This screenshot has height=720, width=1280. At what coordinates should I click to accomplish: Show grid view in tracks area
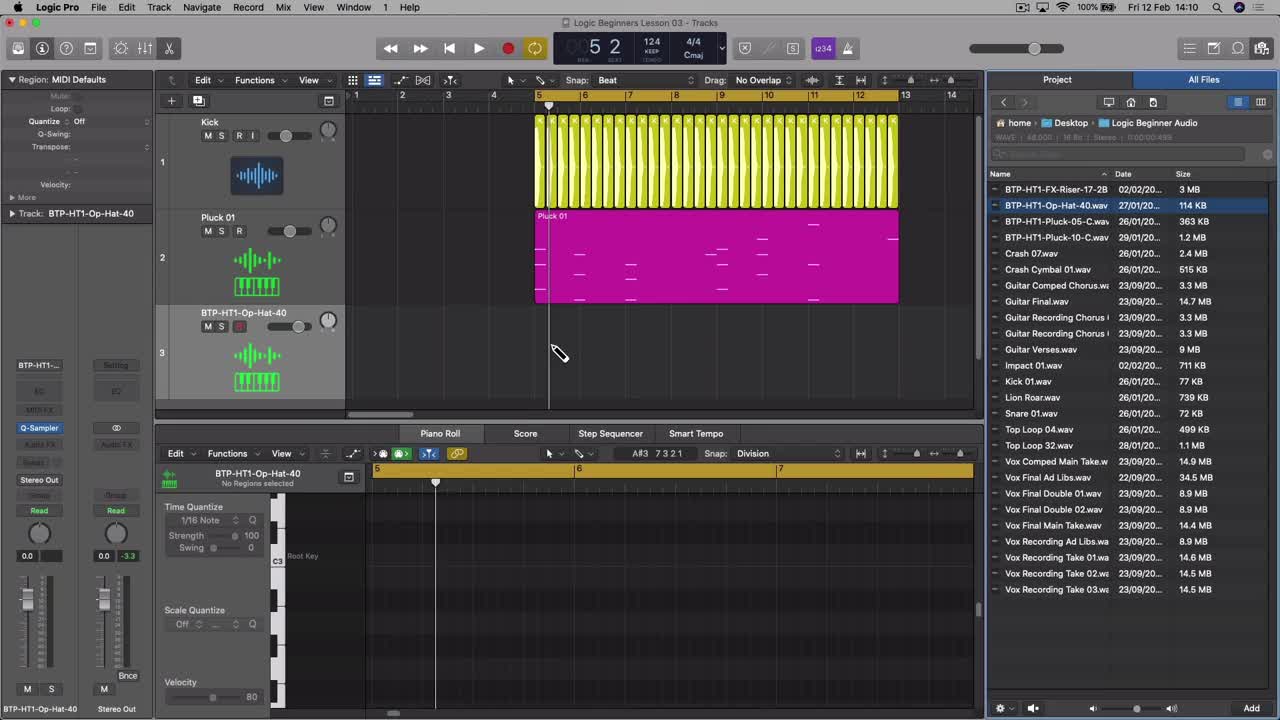click(352, 80)
